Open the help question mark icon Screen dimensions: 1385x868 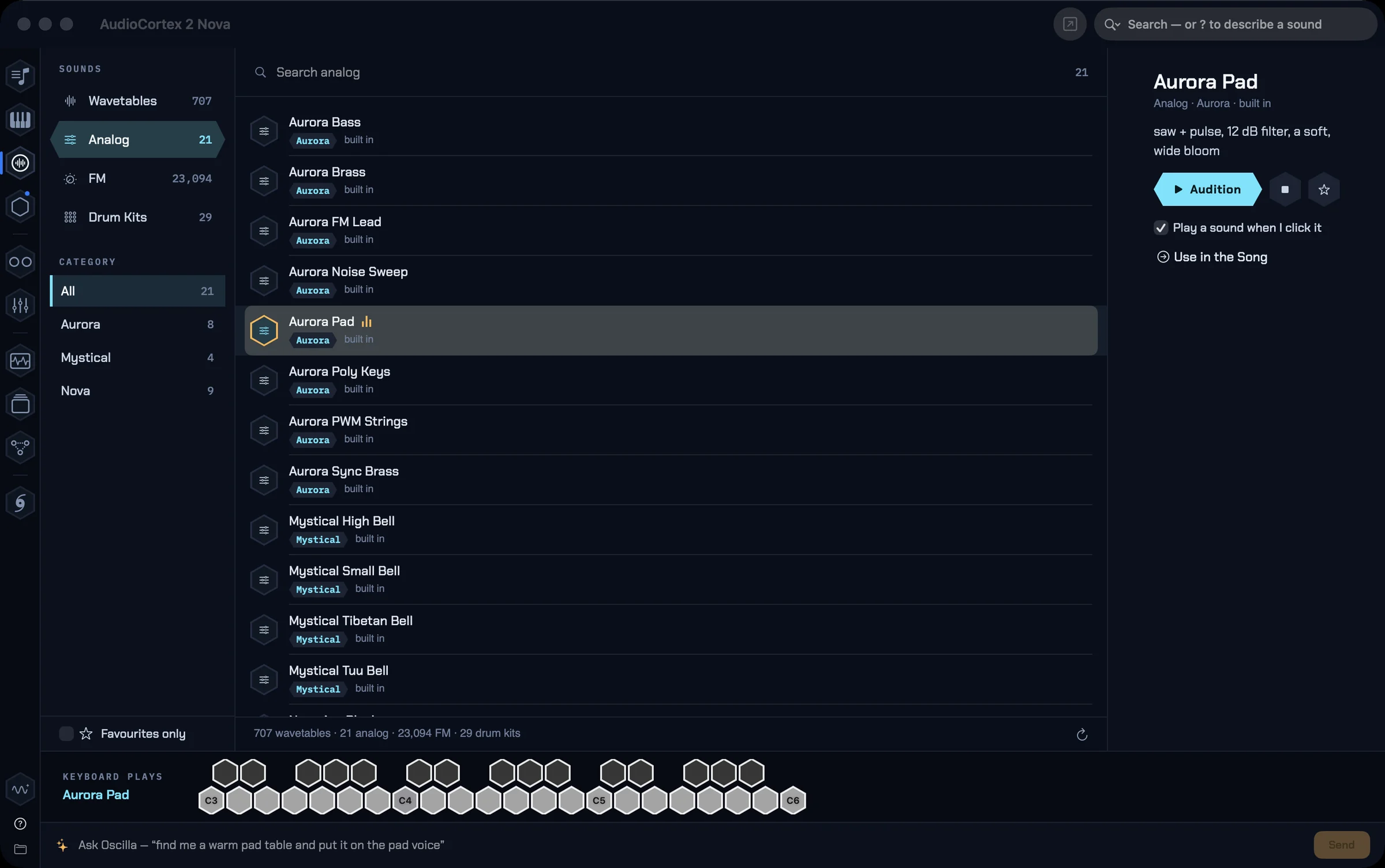tap(20, 824)
